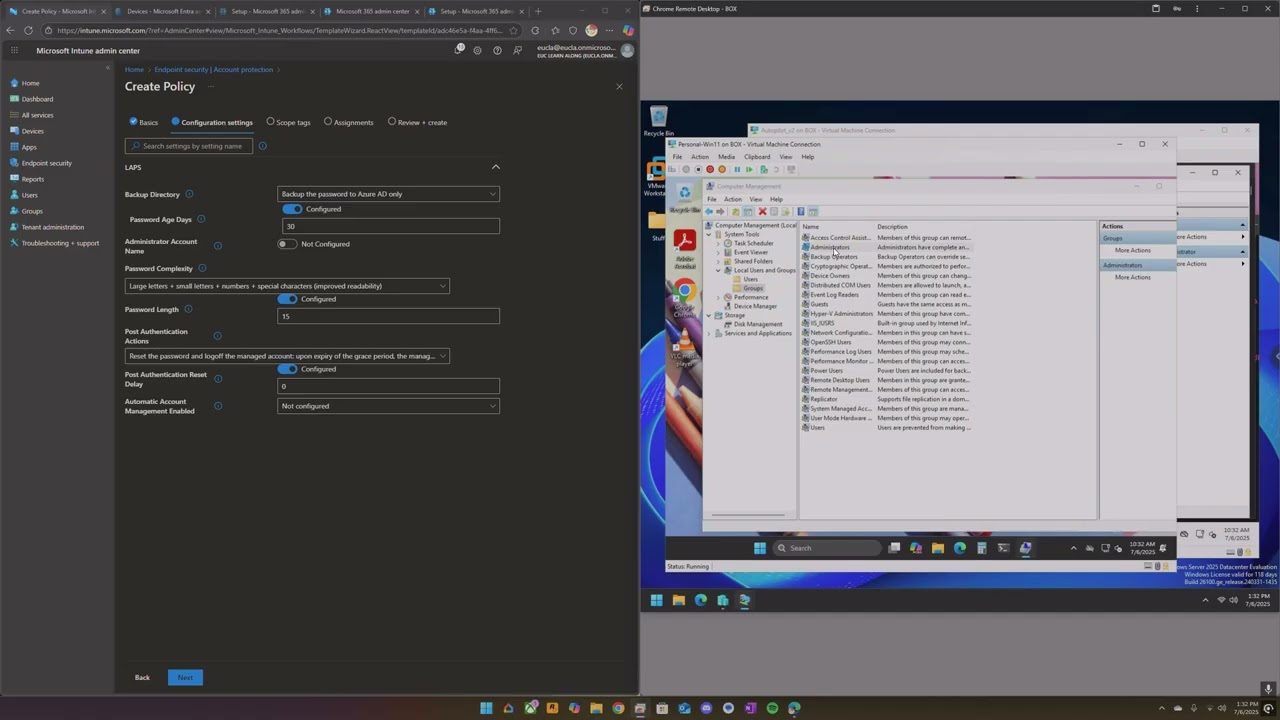
Task: Open Action menu in Computer Management
Action: click(733, 199)
